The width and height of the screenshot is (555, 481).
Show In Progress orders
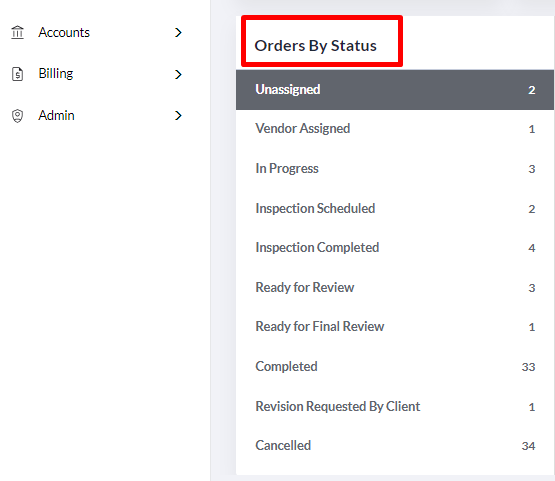(x=395, y=169)
